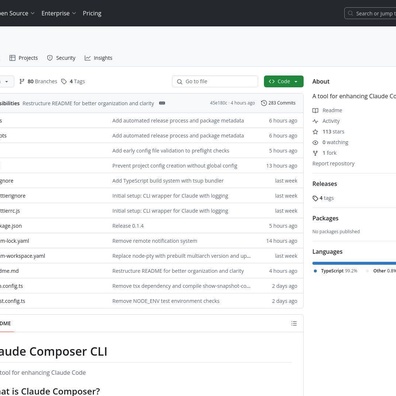Expand the commit message ellipsis button

[162, 103]
